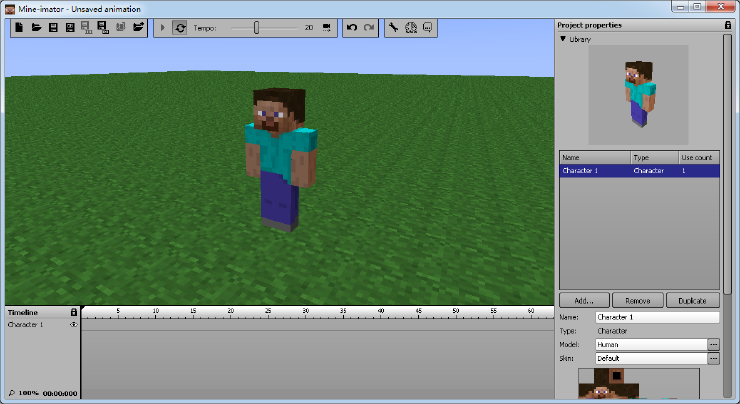Hide Character 1 using the eye icon
Image resolution: width=740 pixels, height=404 pixels.
point(74,324)
